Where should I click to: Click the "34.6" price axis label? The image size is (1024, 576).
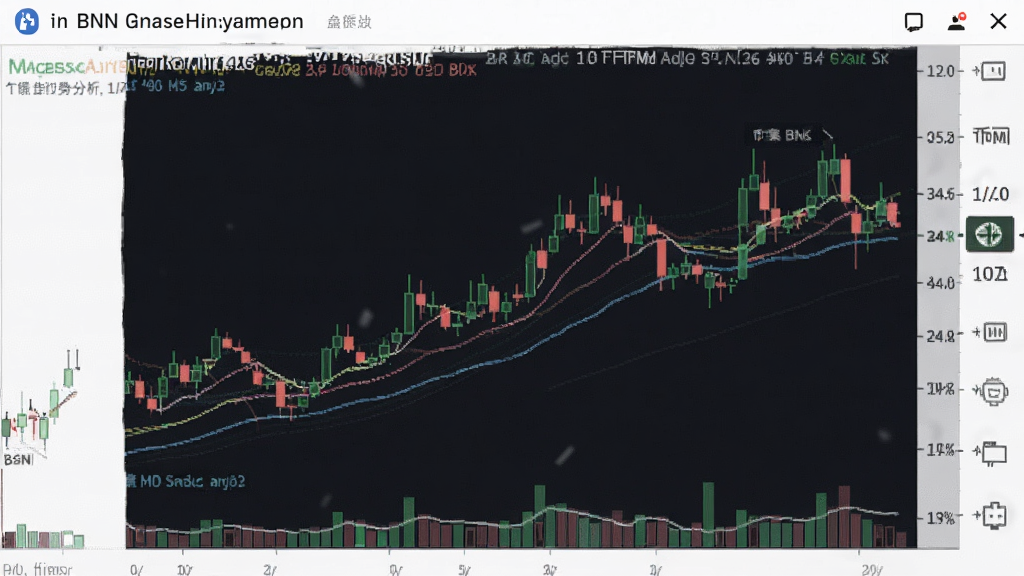click(941, 194)
